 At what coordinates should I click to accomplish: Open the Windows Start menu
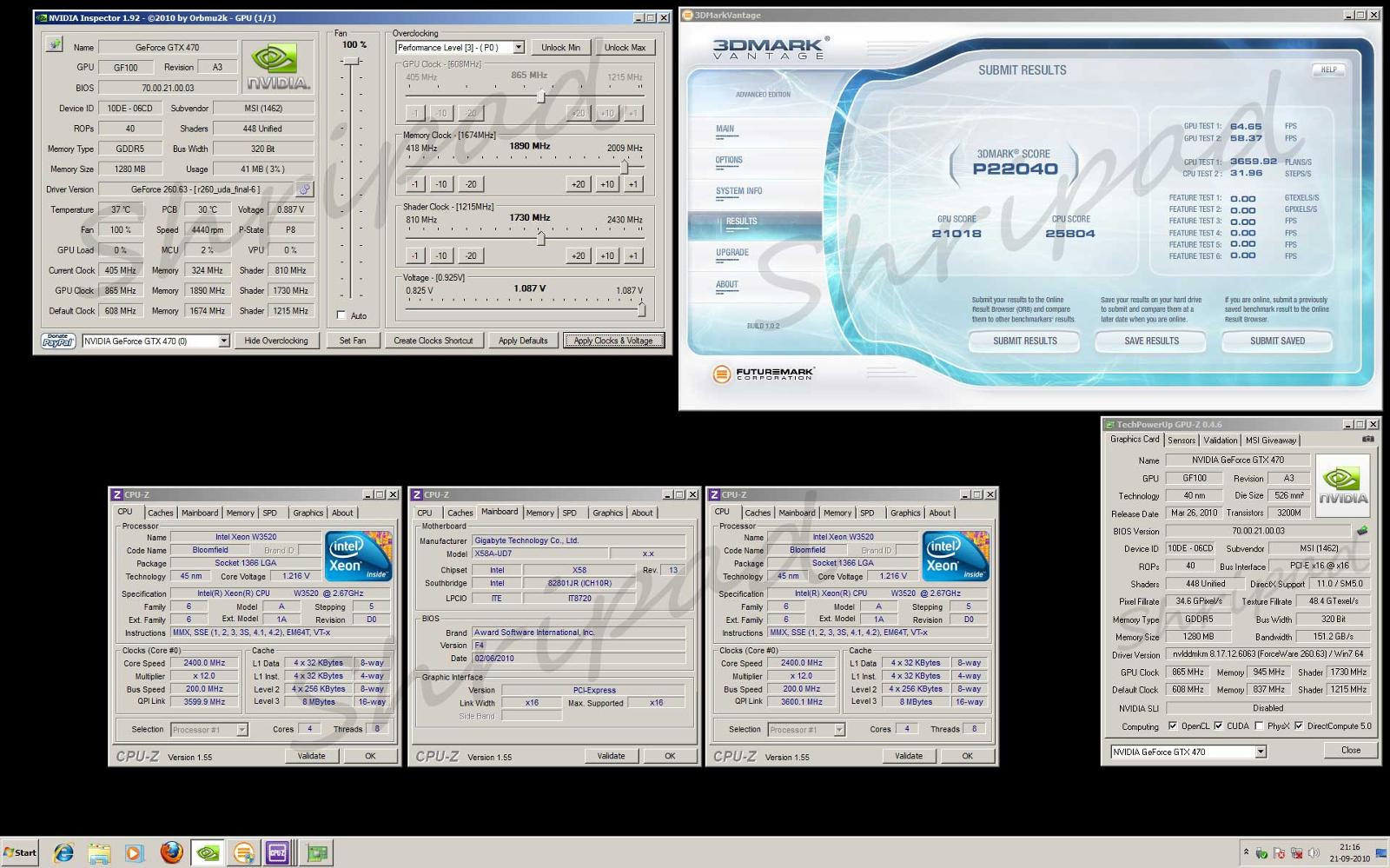tap(20, 852)
